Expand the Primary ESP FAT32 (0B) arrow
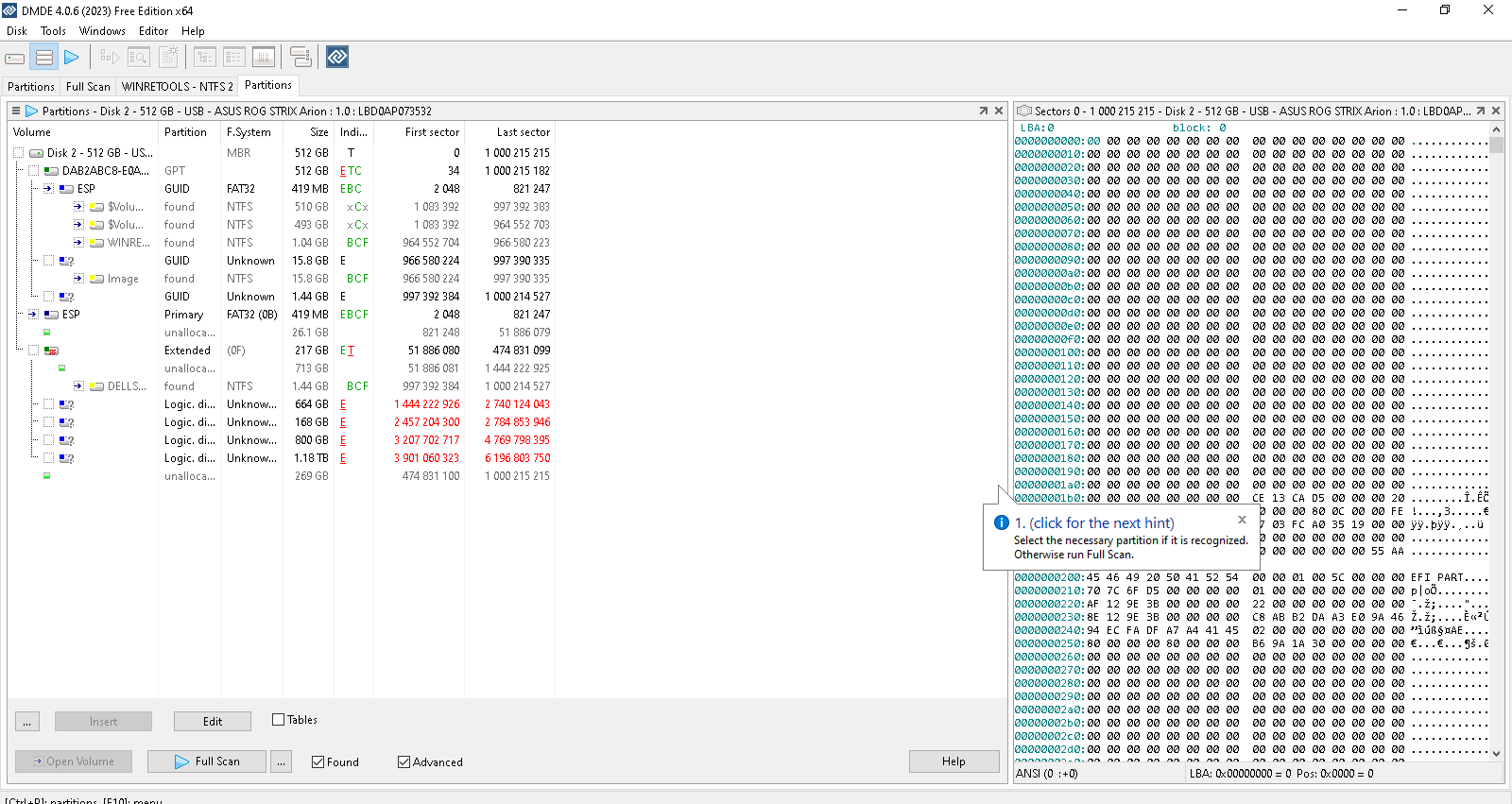1512x804 pixels. pyautogui.click(x=33, y=315)
